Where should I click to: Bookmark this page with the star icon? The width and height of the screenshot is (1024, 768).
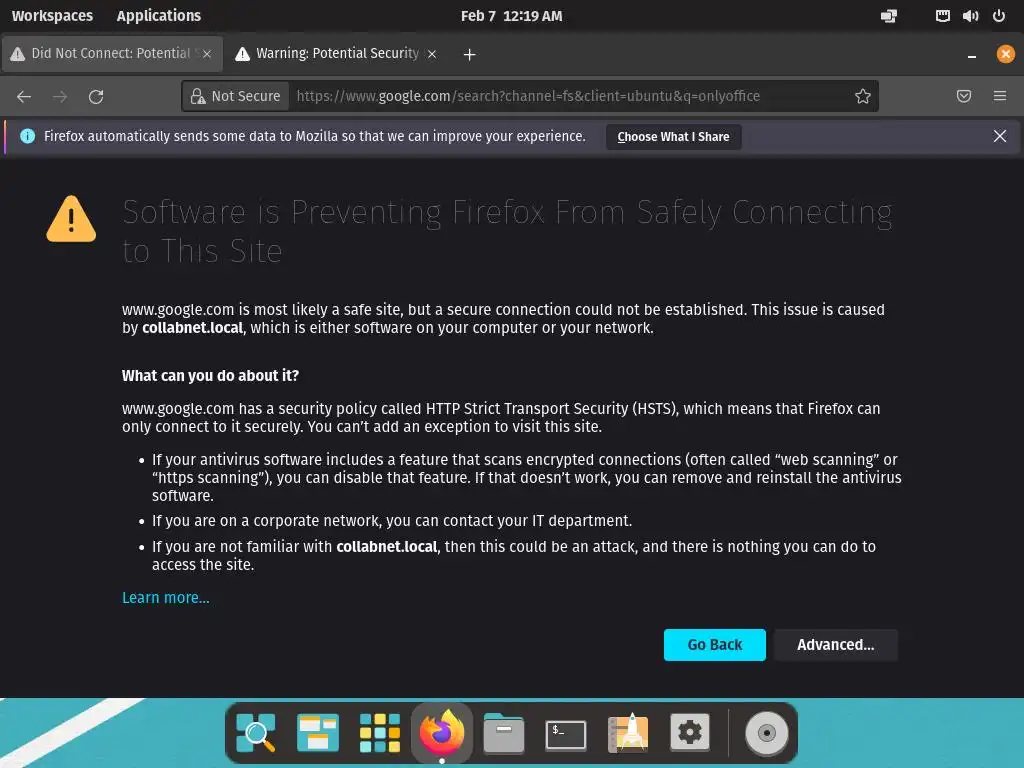click(x=863, y=97)
